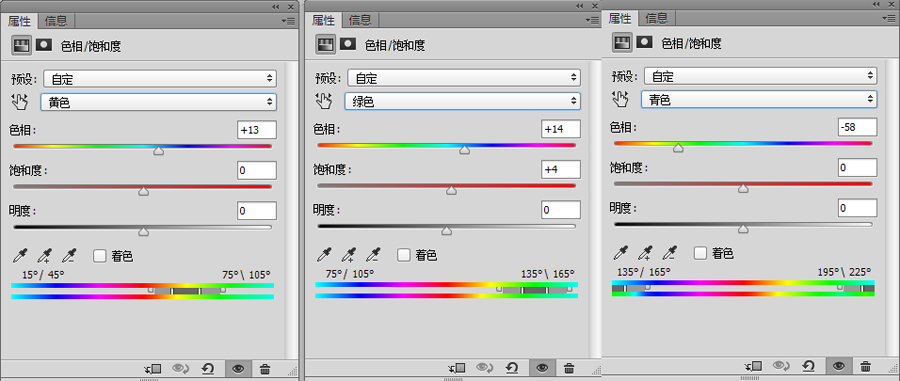
Task: Click adjustment icon in Yellow (黄色) panel
Action: pos(21,45)
